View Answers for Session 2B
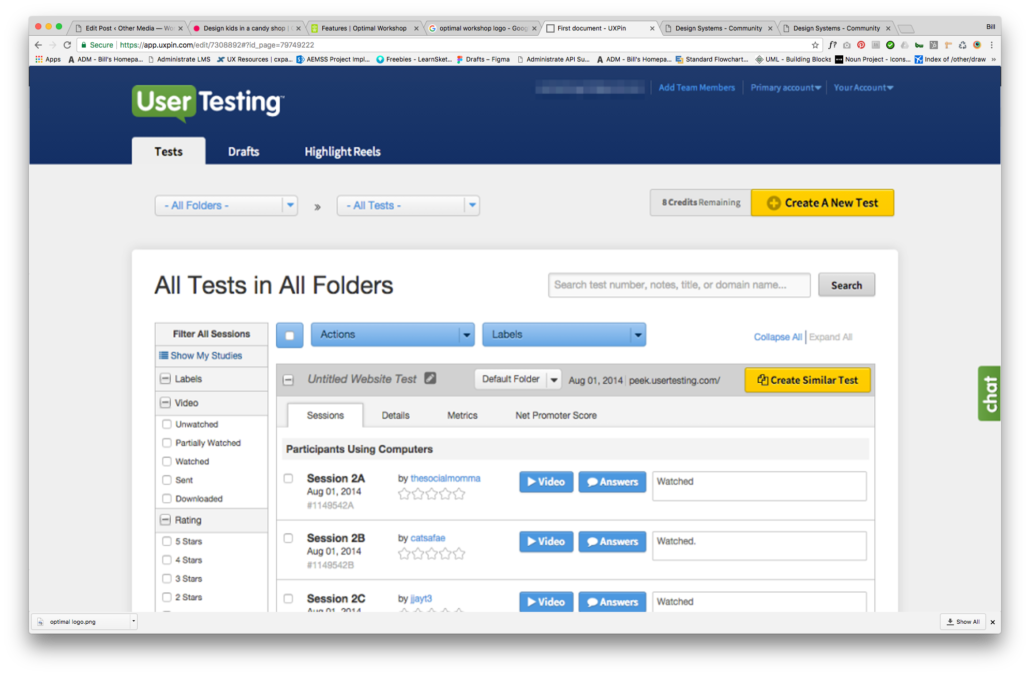The image size is (1030, 675). [x=612, y=542]
